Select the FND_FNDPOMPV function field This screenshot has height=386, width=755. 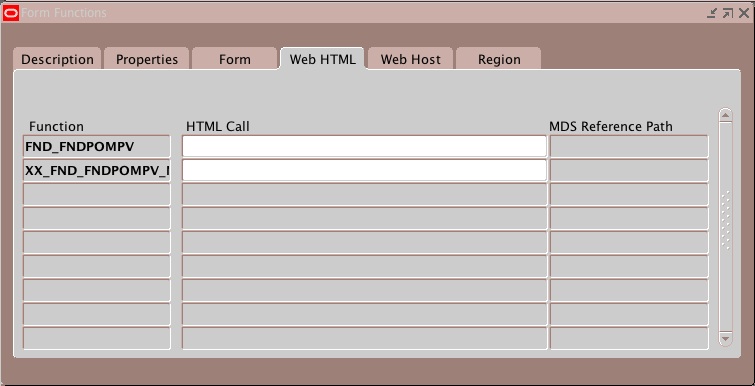coord(97,146)
